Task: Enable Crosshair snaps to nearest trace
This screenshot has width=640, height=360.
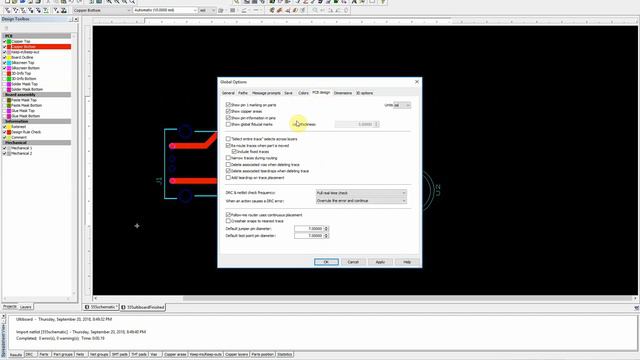Action: tap(228, 221)
